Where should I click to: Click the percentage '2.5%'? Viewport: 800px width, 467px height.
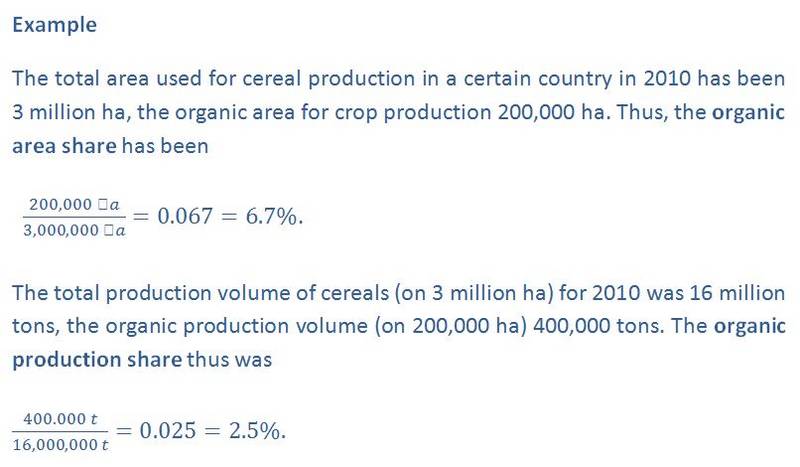[255, 430]
